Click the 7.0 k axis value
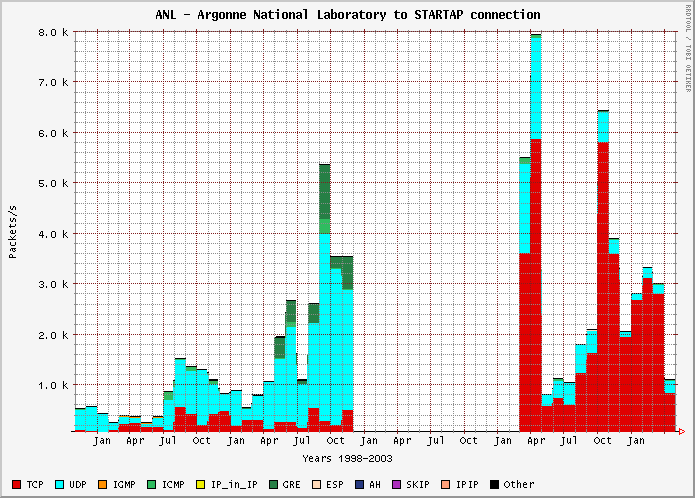 click(x=53, y=82)
